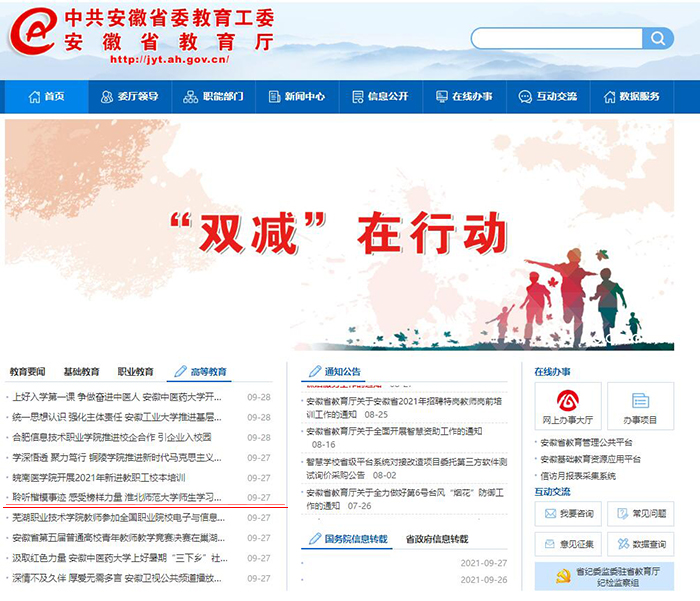Click the 意见征集 button
700x601 pixels.
point(567,544)
